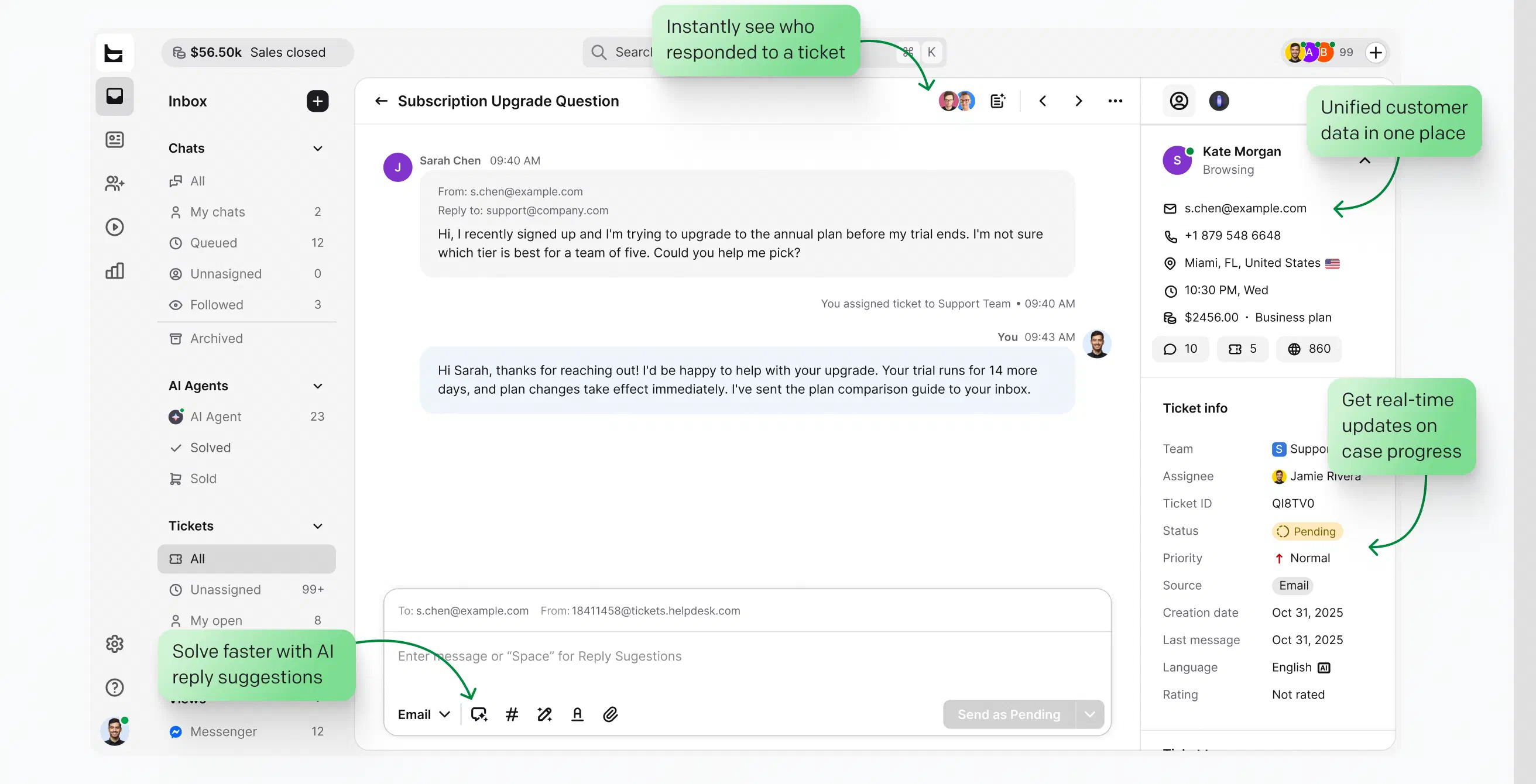This screenshot has height=784, width=1536.
Task: Open the Email channel dropdown
Action: coord(424,714)
